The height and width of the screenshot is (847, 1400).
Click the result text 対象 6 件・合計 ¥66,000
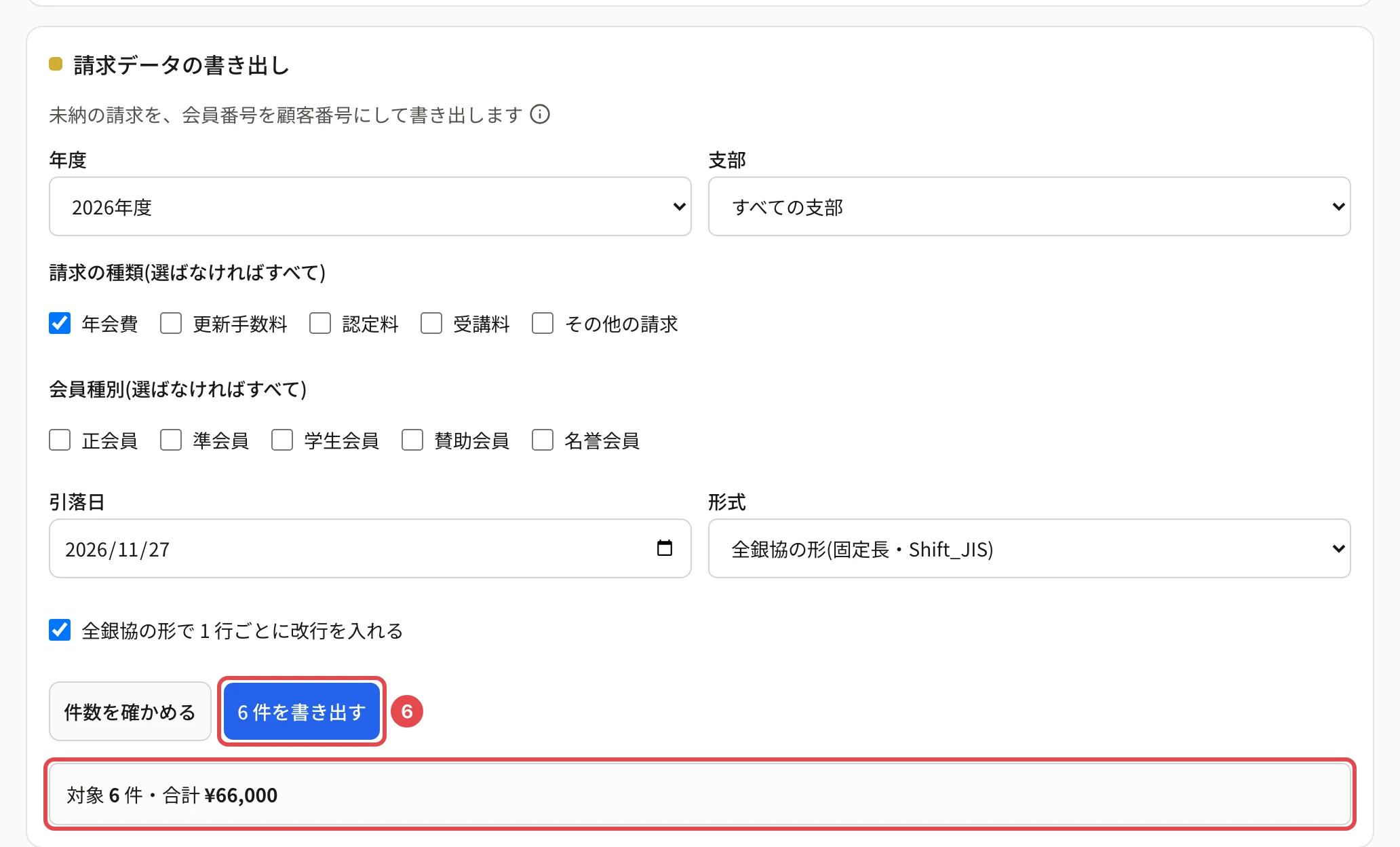[172, 795]
